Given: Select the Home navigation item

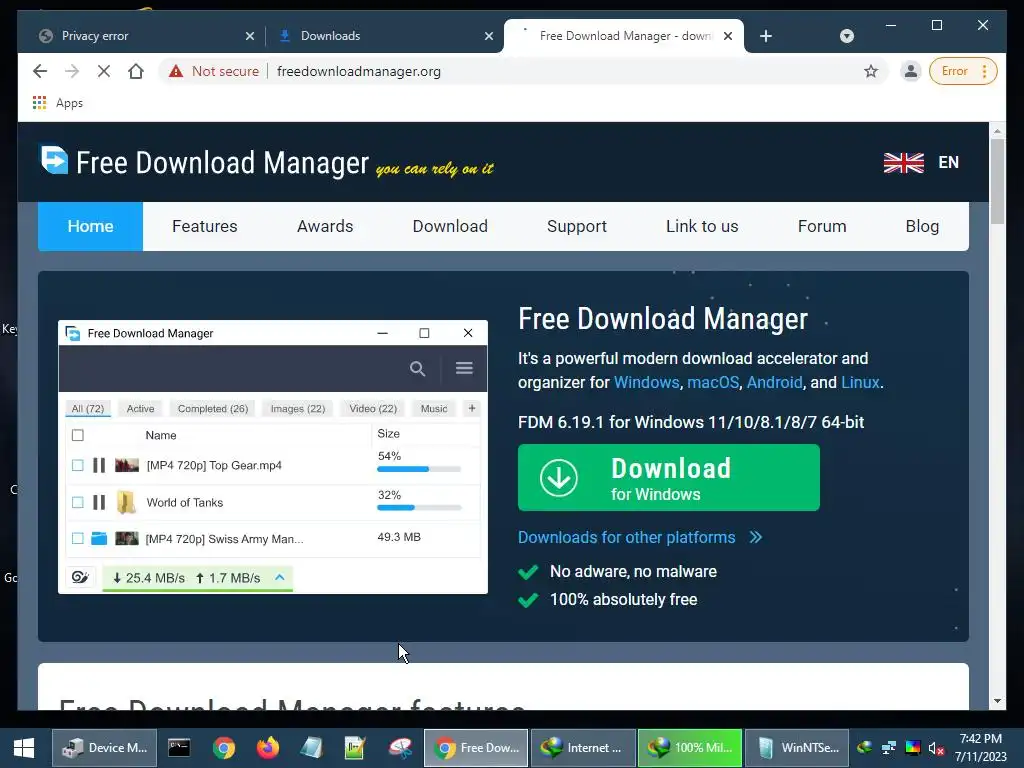Looking at the screenshot, I should tap(90, 226).
